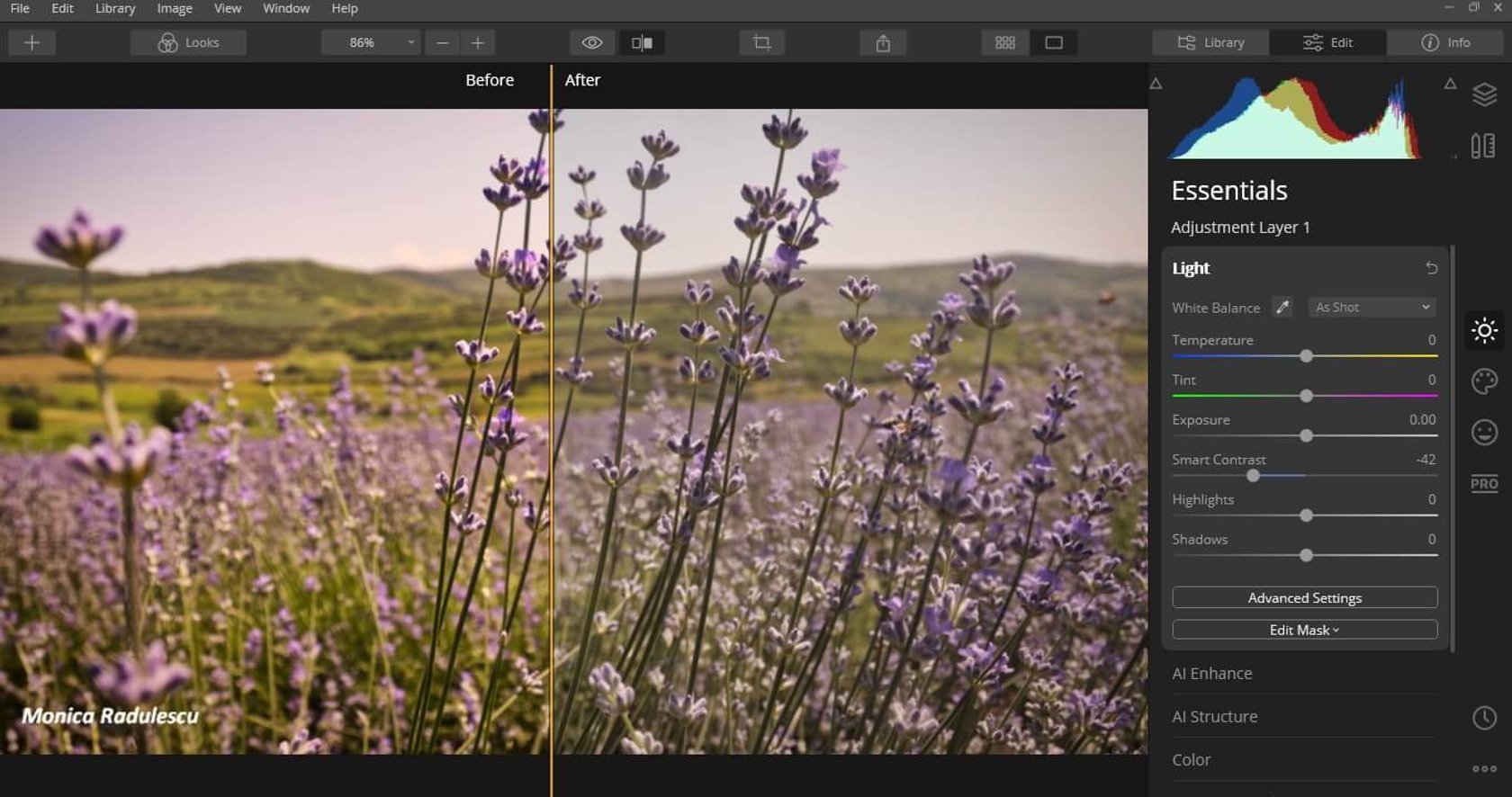Collapse the Light tool header
The image size is (1512, 797).
[1191, 268]
